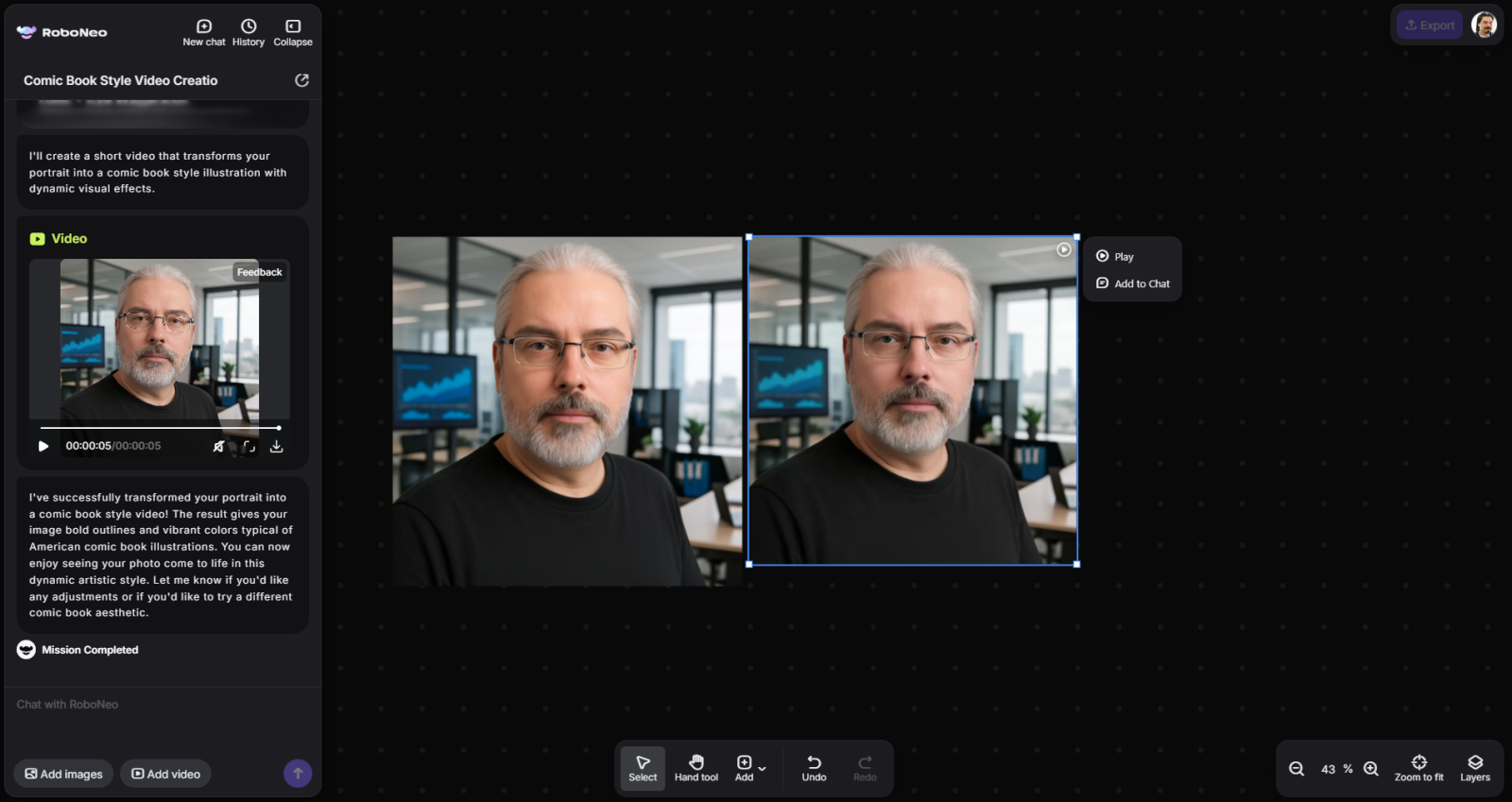Image resolution: width=1512 pixels, height=802 pixels.
Task: Start a New chat
Action: click(203, 32)
